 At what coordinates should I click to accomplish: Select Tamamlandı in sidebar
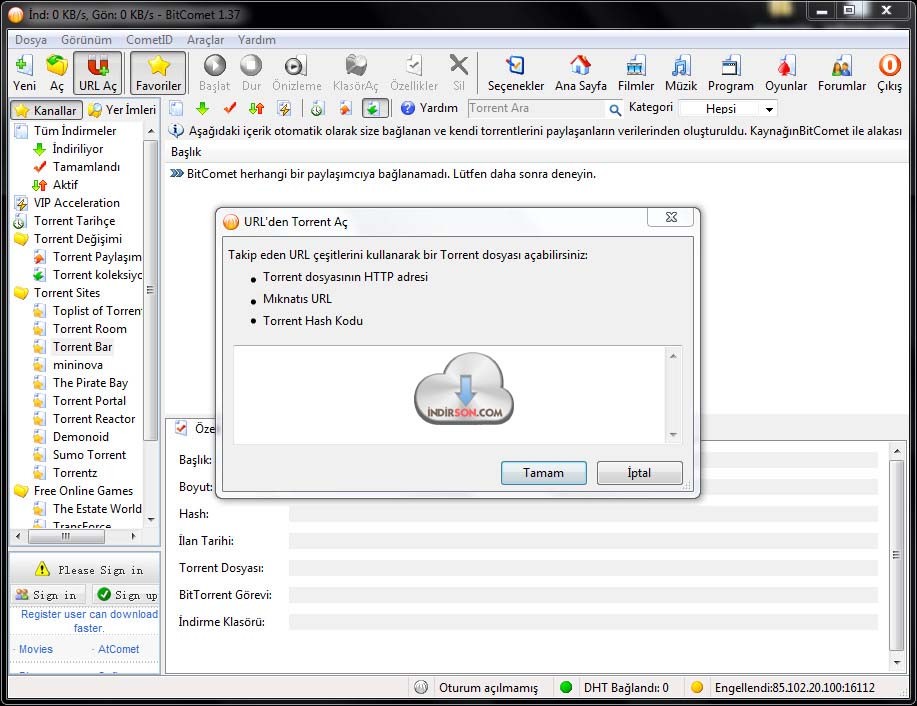[86, 167]
